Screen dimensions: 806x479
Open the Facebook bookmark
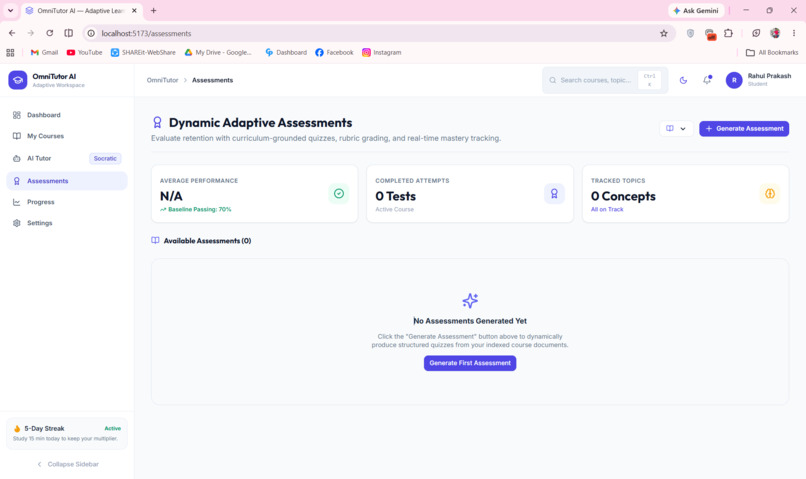click(x=334, y=52)
